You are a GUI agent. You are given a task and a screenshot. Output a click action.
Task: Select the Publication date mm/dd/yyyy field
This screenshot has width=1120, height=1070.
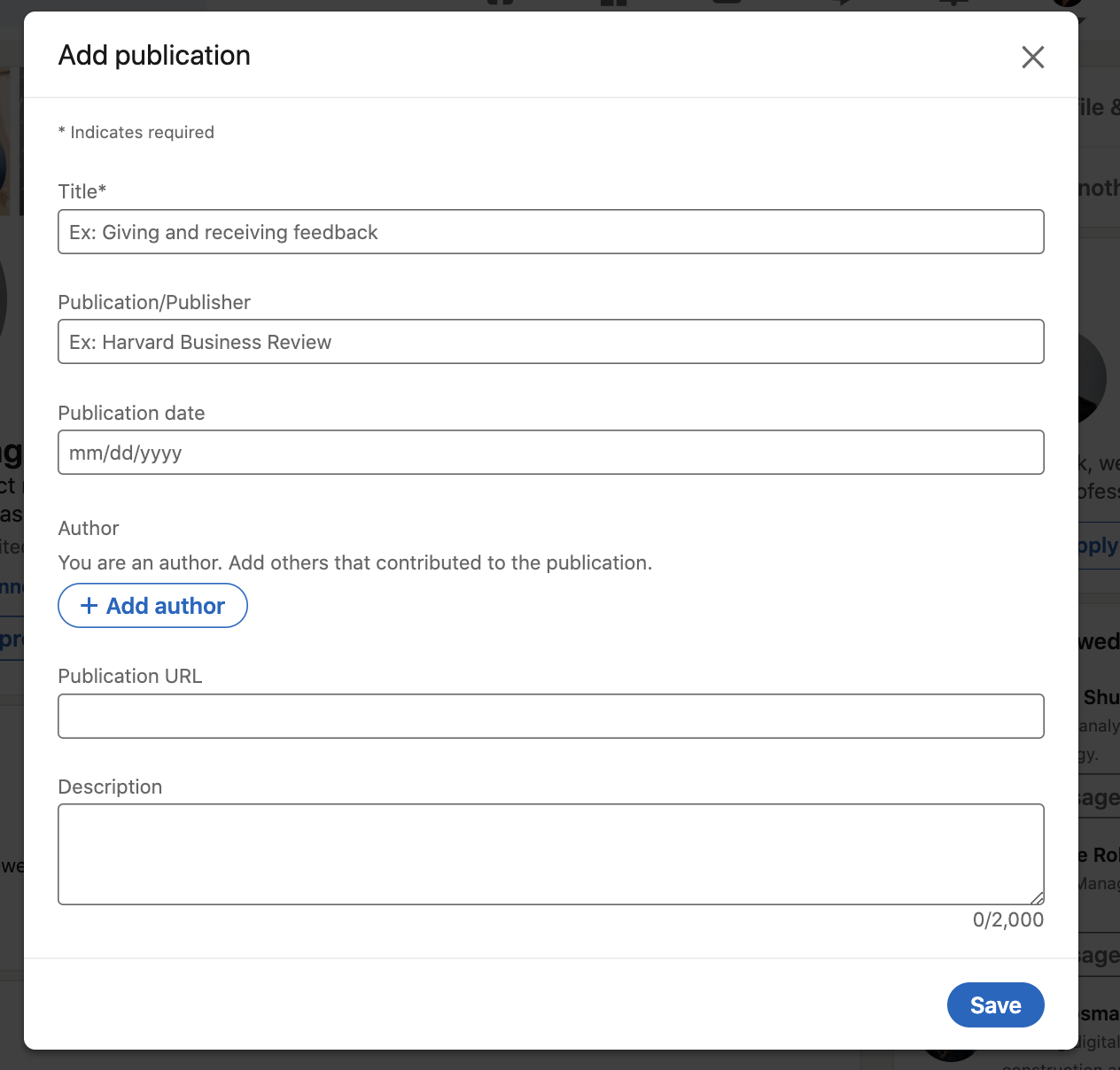coord(550,453)
